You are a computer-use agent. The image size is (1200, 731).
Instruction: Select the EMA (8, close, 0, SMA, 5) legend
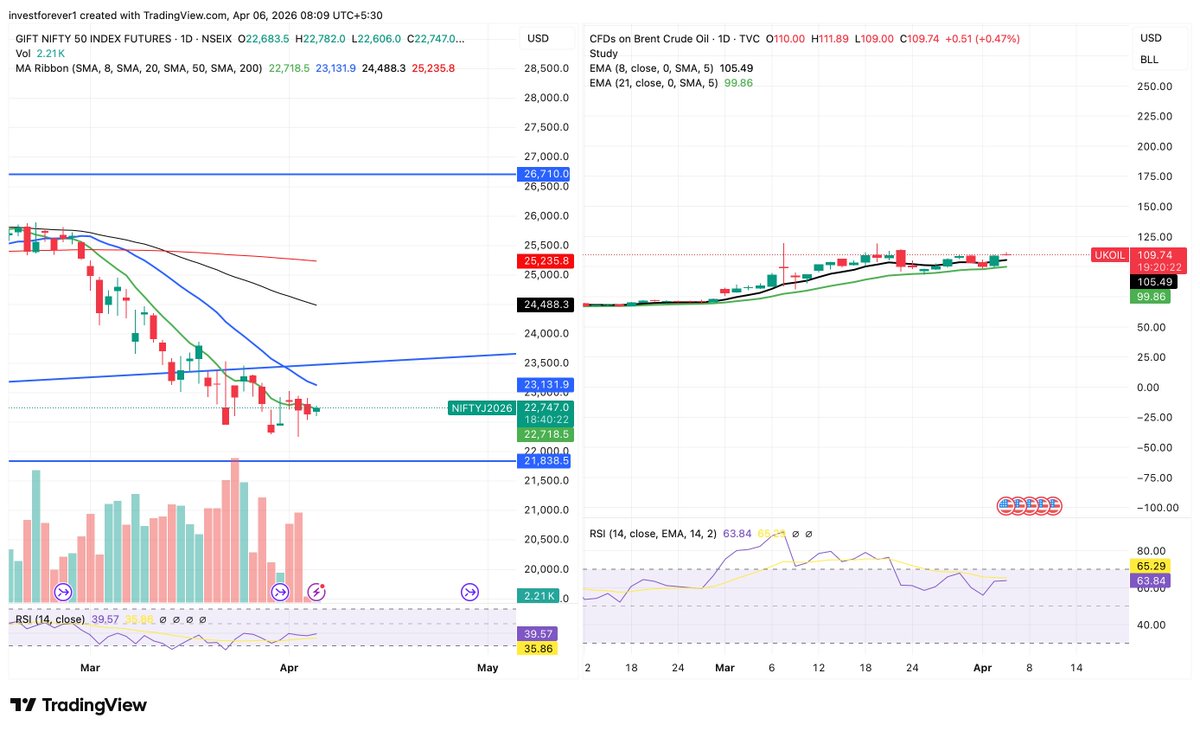[x=652, y=68]
